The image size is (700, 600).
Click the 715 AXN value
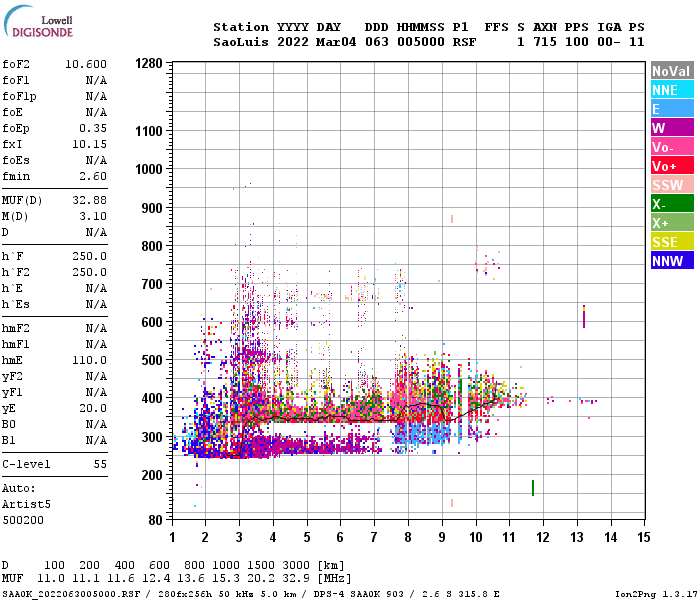point(545,42)
